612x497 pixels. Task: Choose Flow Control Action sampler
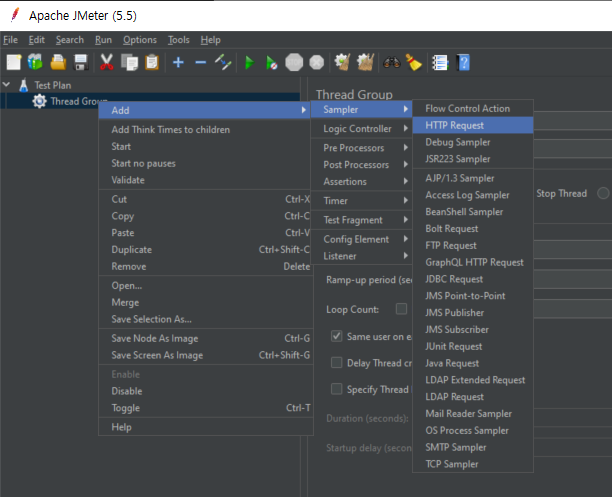[473, 108]
